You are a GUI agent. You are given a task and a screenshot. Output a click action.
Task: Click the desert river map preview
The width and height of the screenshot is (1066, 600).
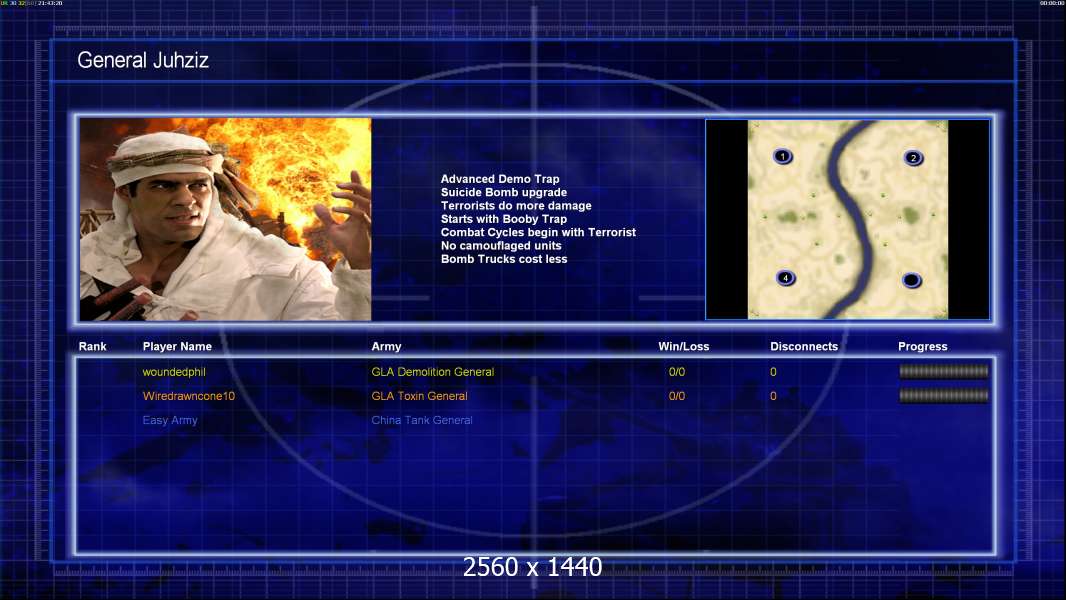pos(848,219)
